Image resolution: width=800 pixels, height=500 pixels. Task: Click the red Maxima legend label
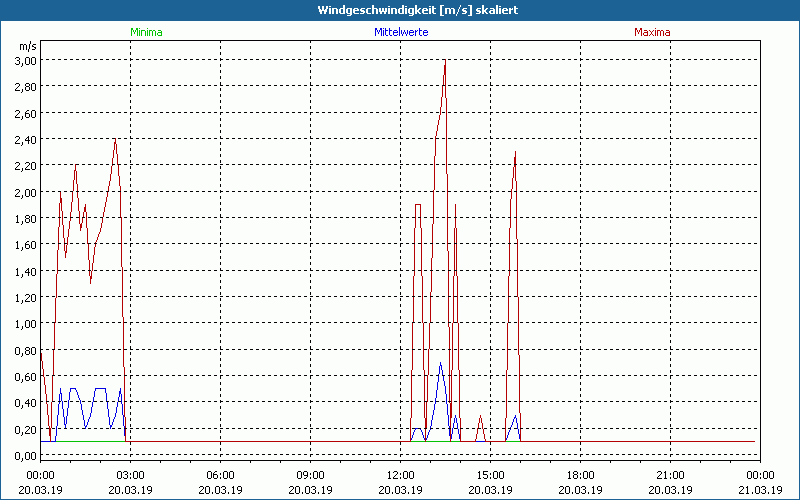[x=652, y=32]
